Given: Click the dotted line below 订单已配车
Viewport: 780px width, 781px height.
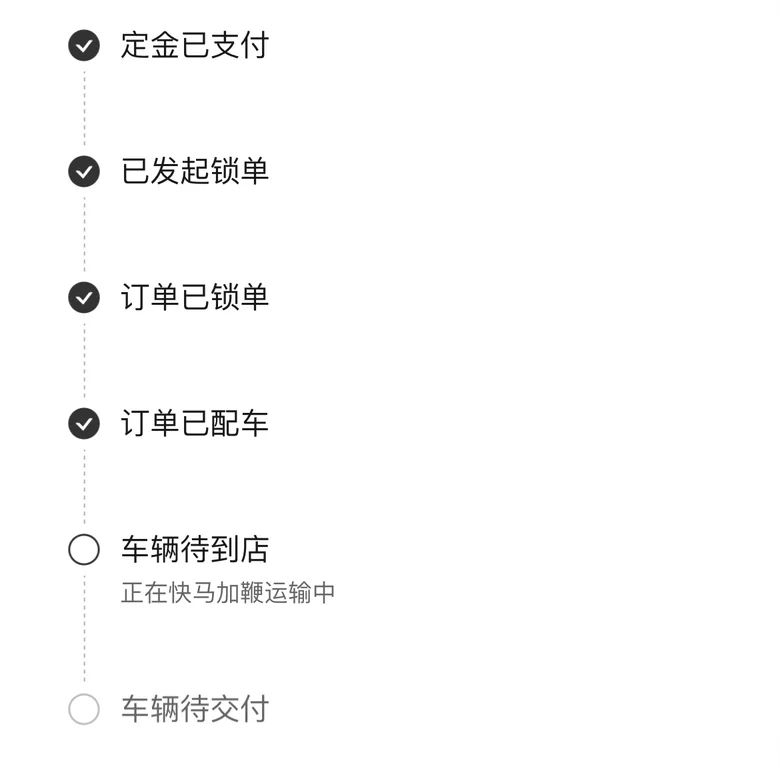Looking at the screenshot, I should point(84,487).
